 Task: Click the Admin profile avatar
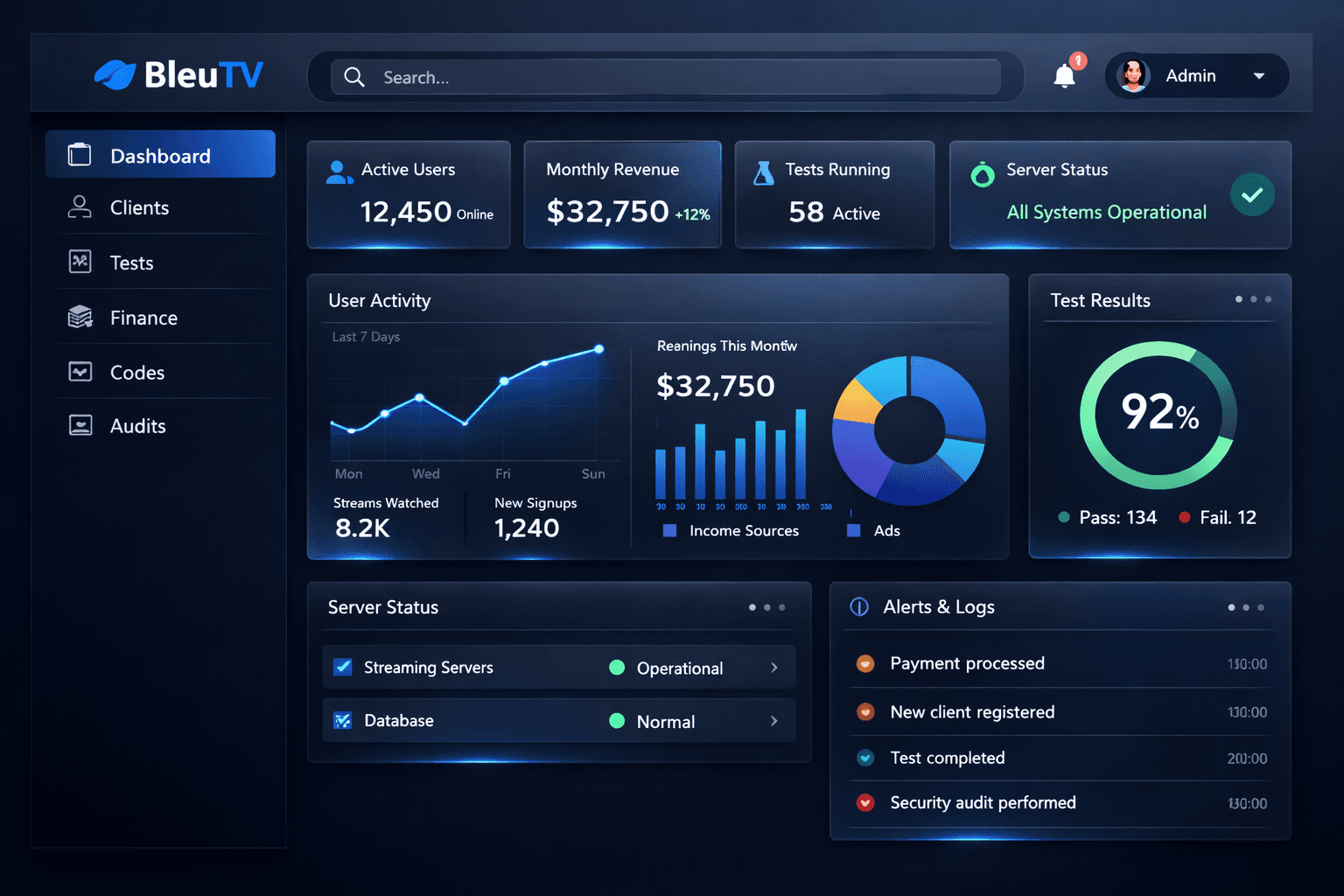point(1133,76)
